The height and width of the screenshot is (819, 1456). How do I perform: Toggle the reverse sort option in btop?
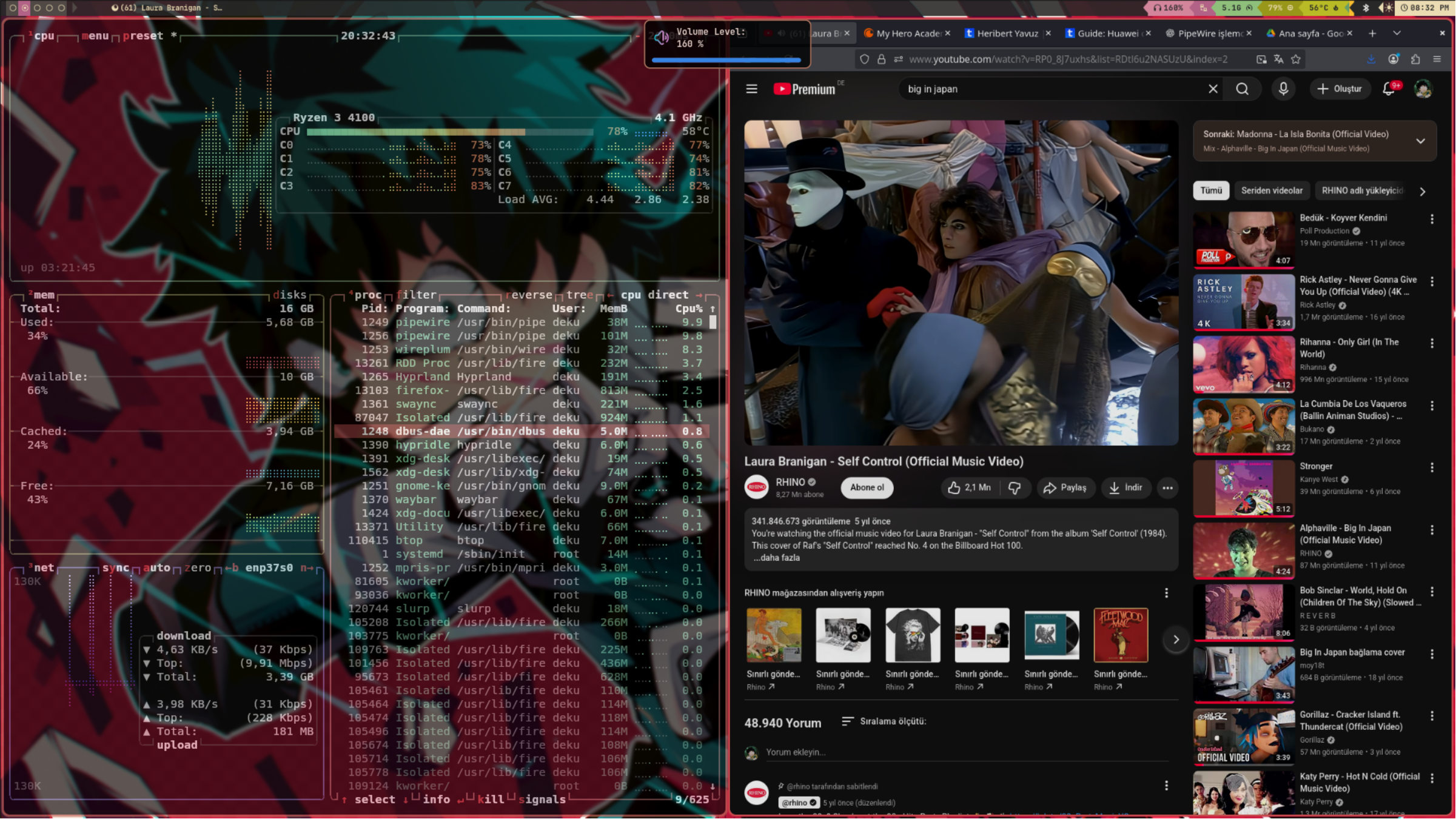click(528, 295)
